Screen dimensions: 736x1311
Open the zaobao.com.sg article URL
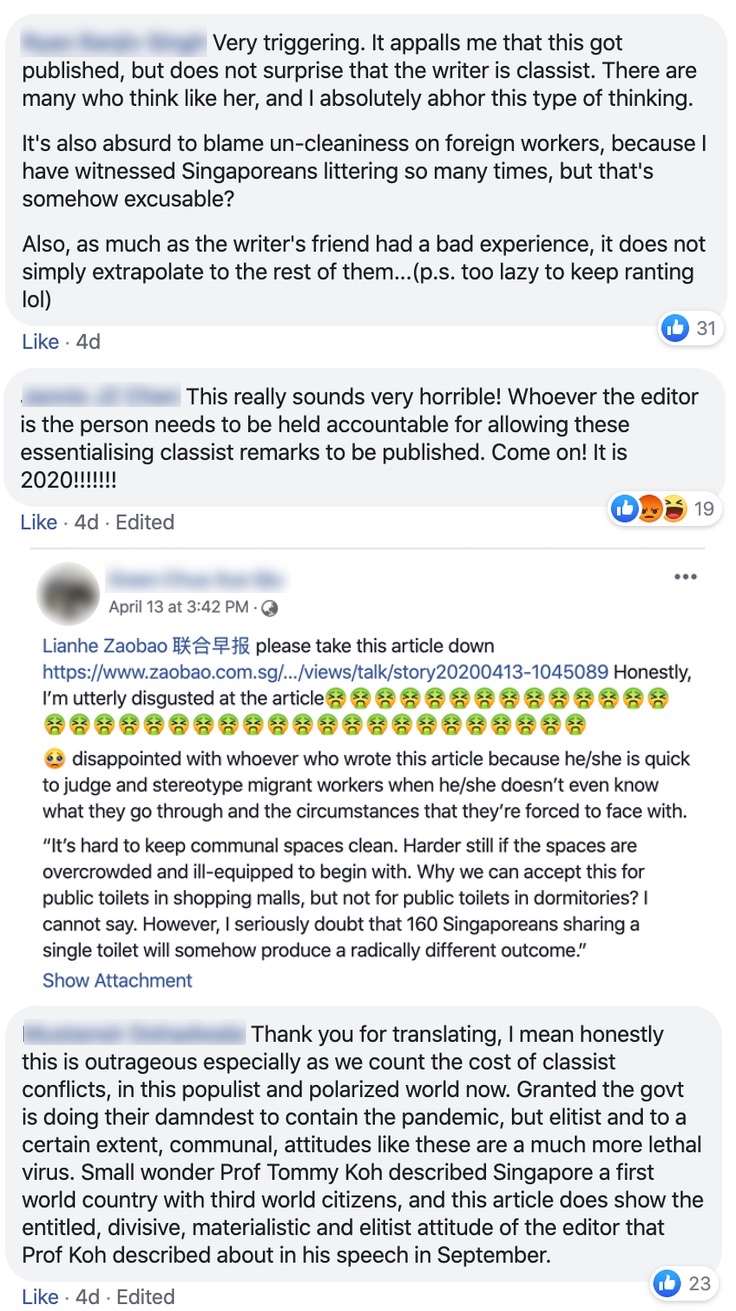tap(325, 672)
